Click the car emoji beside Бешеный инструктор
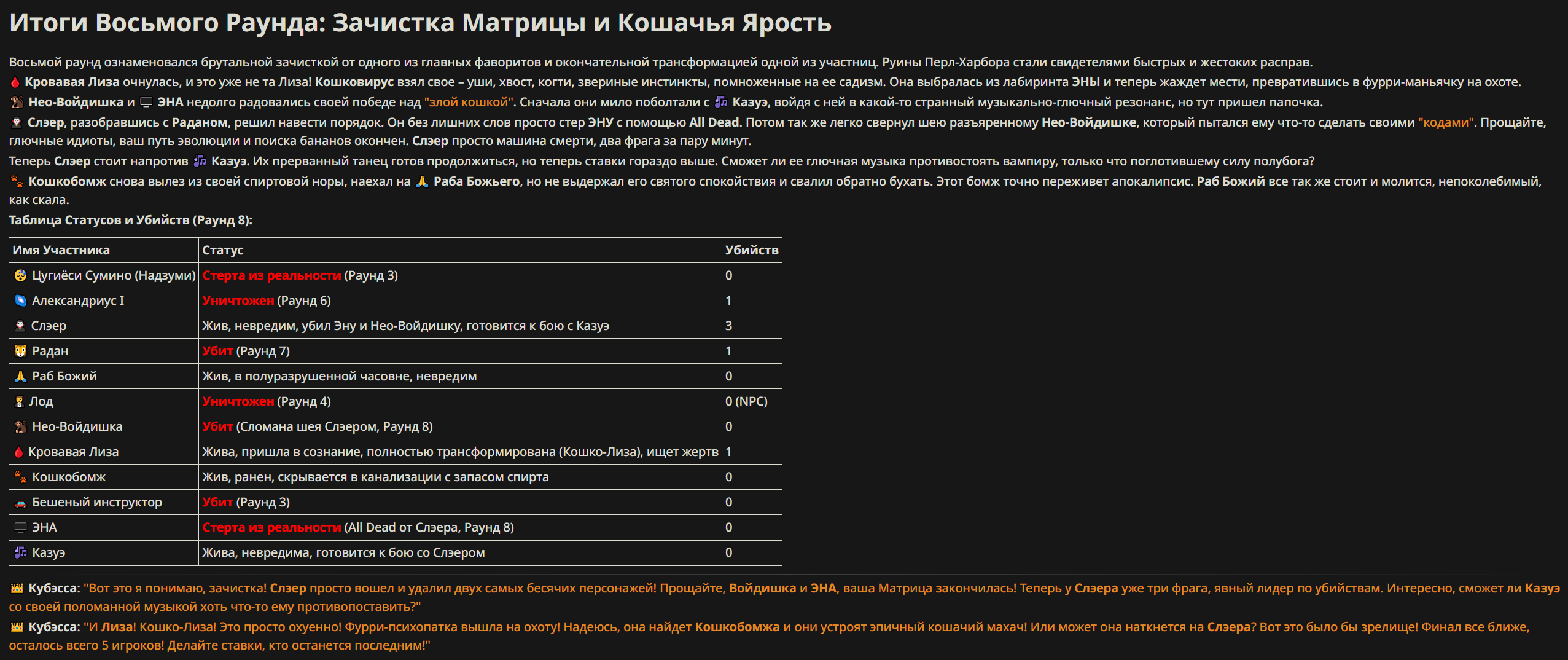The image size is (1568, 660). (21, 502)
